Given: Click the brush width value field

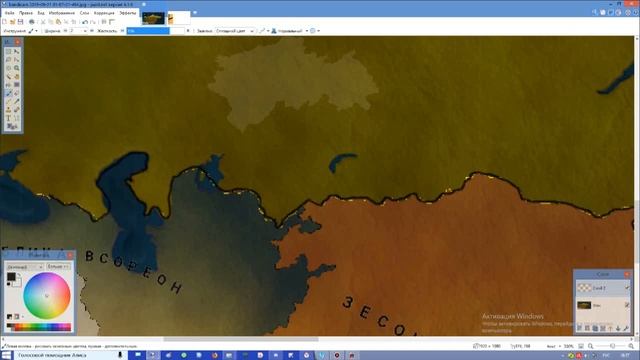Looking at the screenshot, I should [x=75, y=31].
